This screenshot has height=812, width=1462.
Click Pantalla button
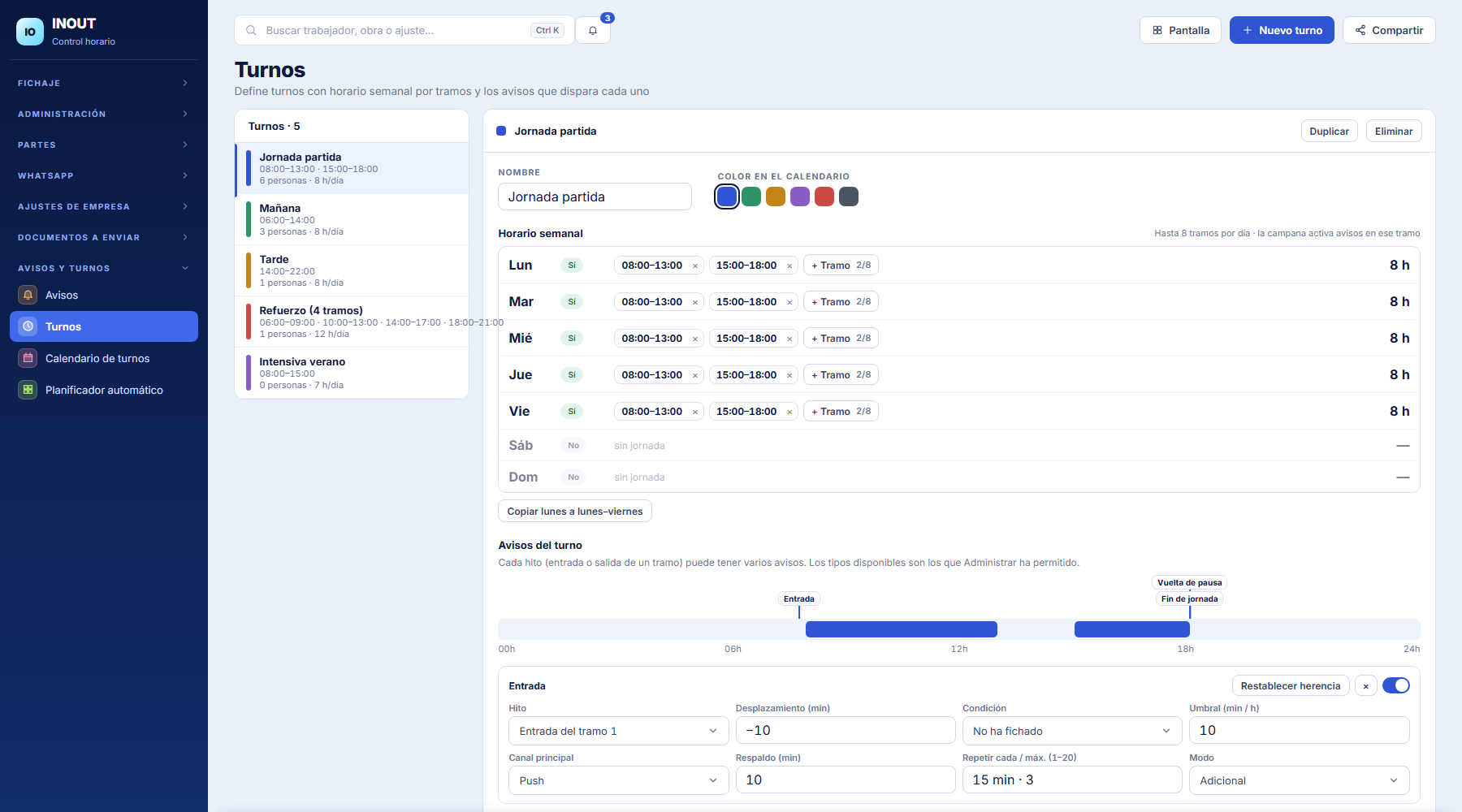(1180, 30)
